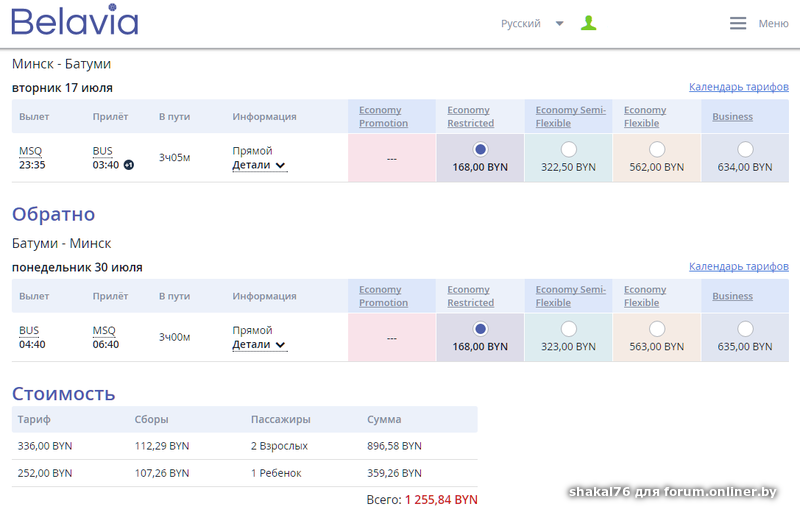Expand Детали for the Minsk-Batumi flight
Screen dimensions: 800x515
pos(259,165)
